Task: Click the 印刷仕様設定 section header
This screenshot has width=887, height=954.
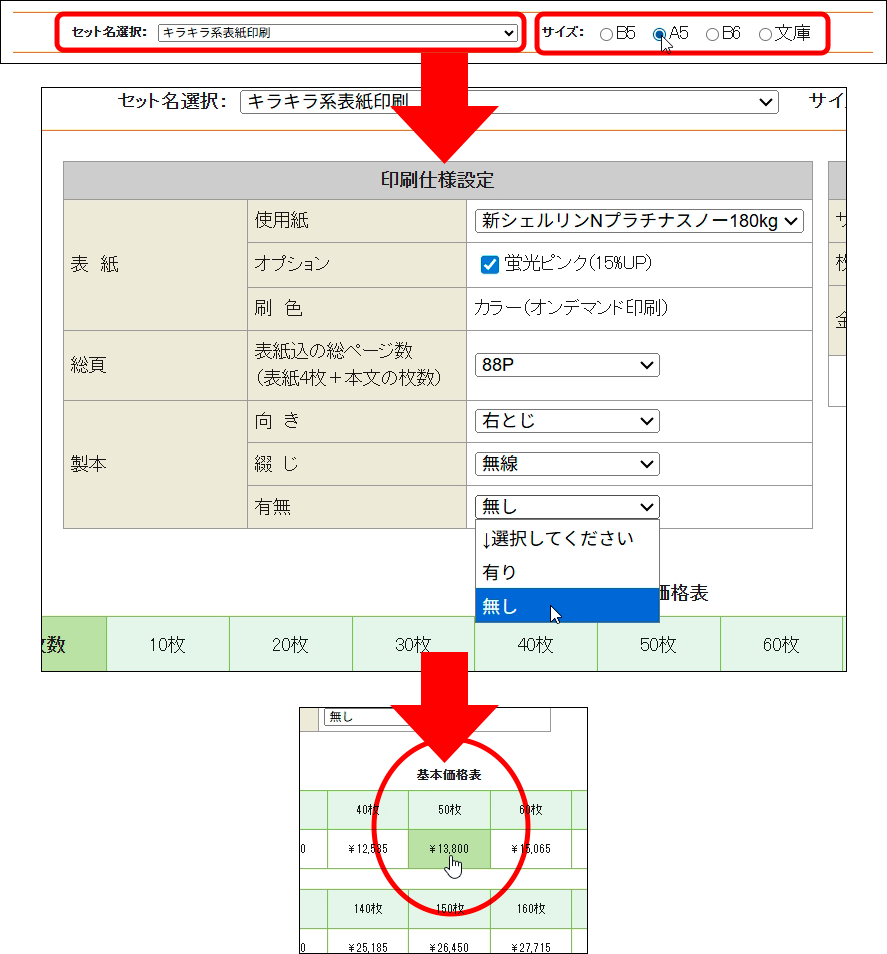Action: (437, 181)
